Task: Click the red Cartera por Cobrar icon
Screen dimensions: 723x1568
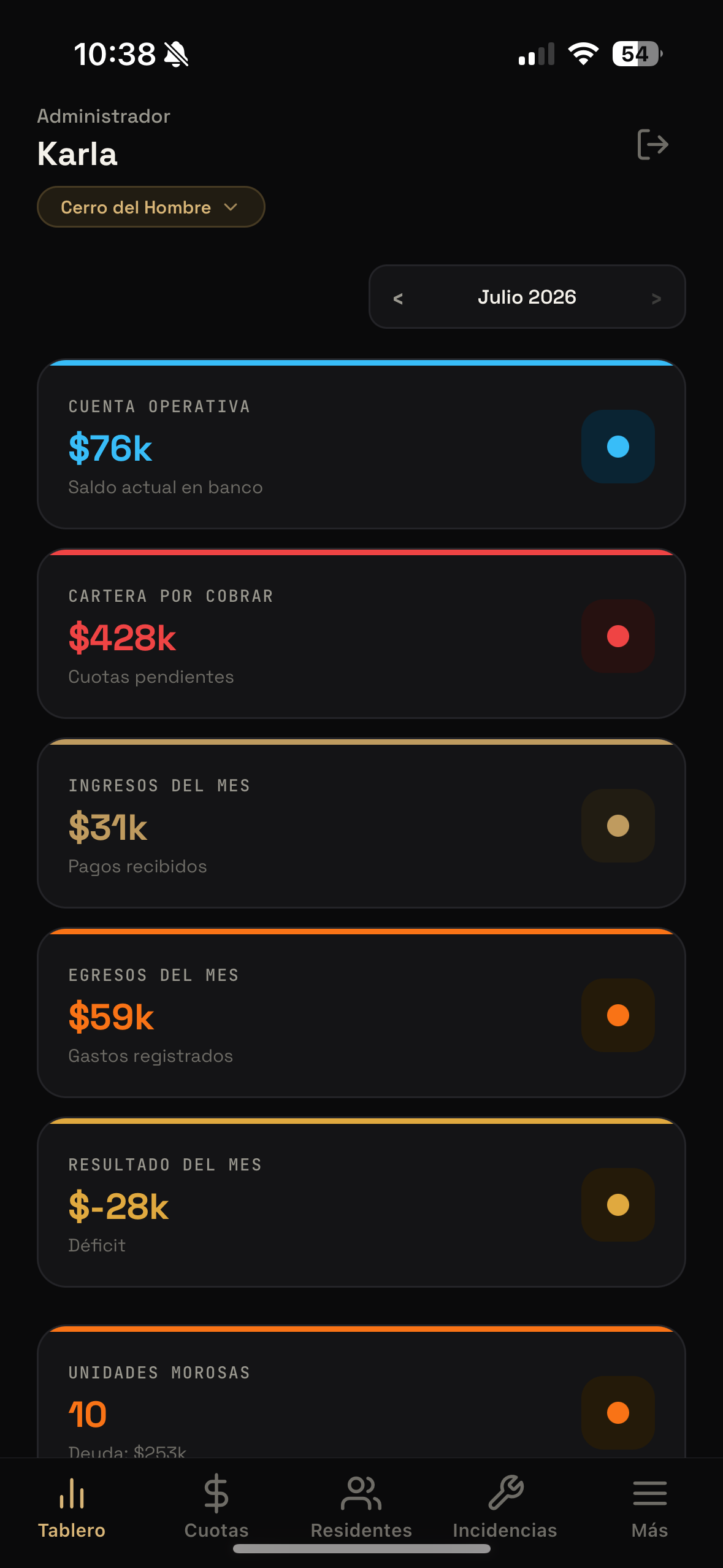Action: tap(618, 636)
